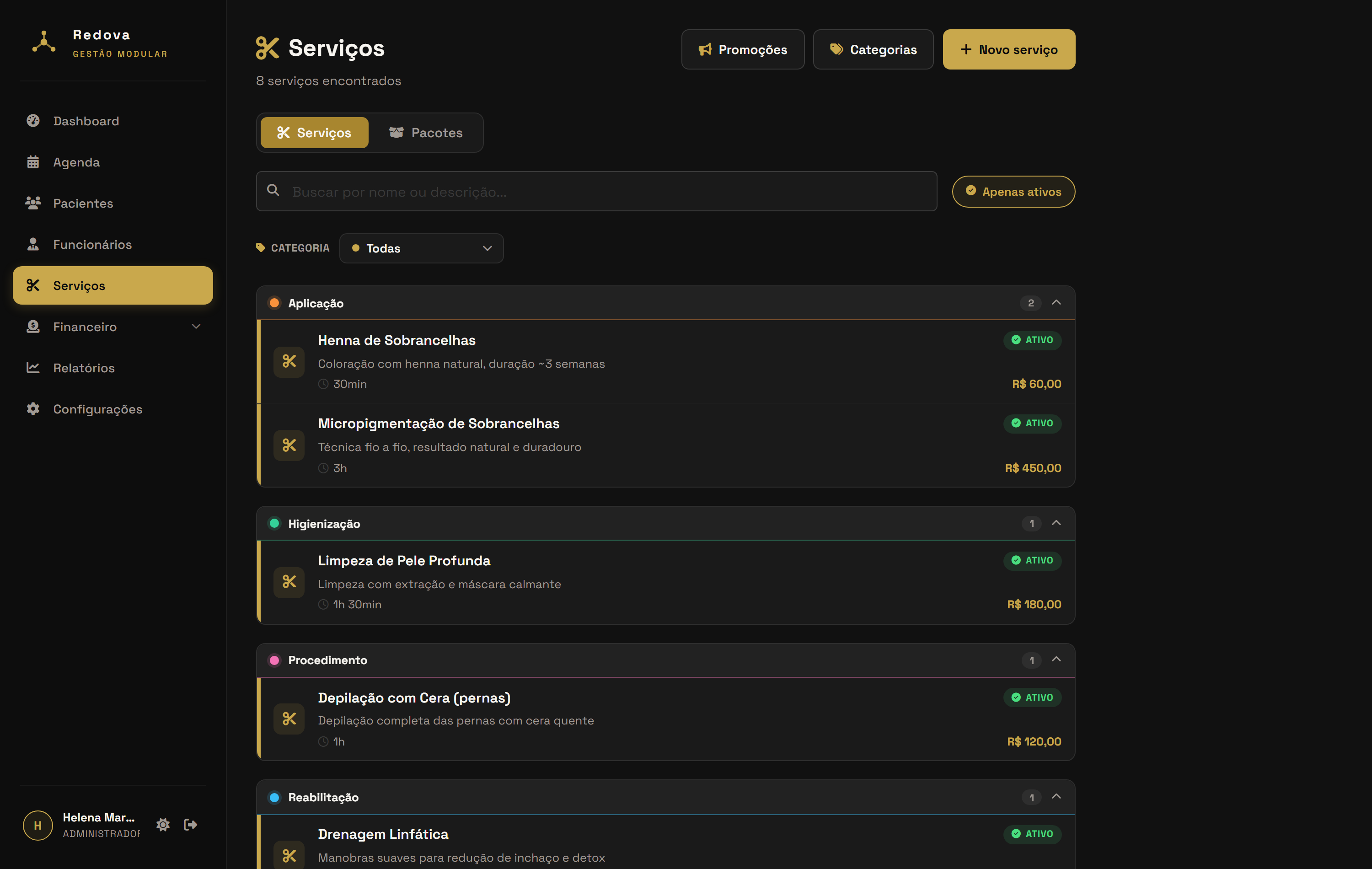Click the theme toggle sun icon near user profile
Viewport: 1372px width, 869px height.
pyautogui.click(x=163, y=825)
